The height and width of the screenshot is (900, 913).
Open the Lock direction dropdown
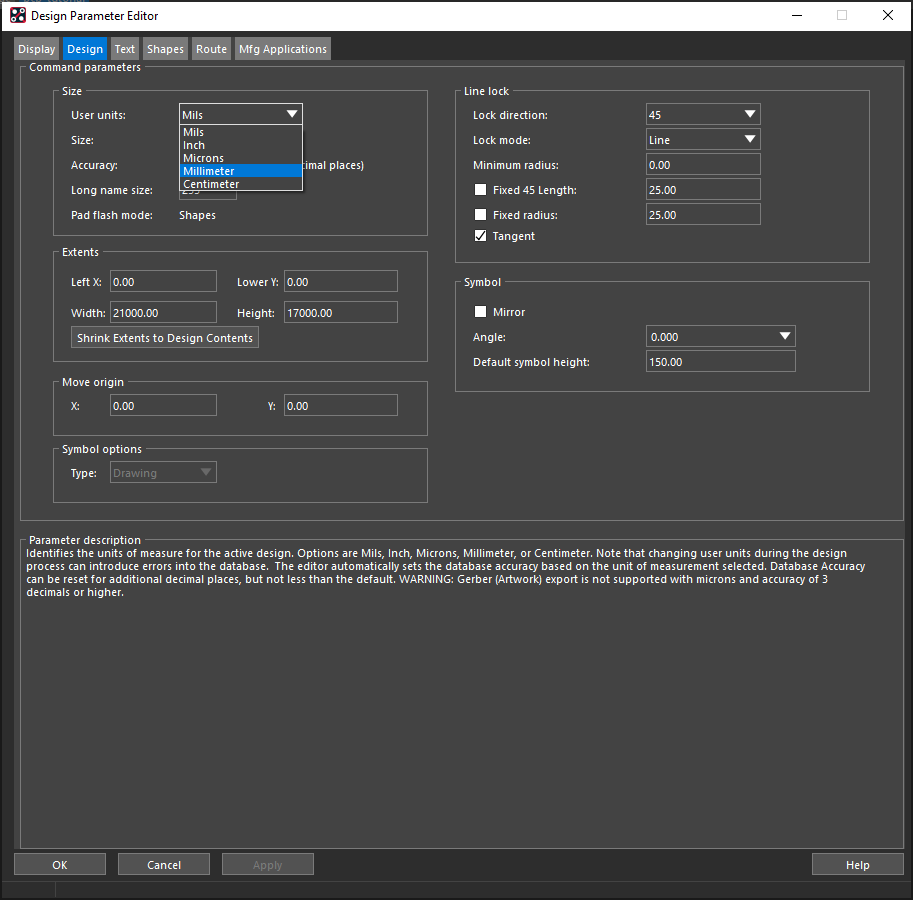click(x=703, y=115)
